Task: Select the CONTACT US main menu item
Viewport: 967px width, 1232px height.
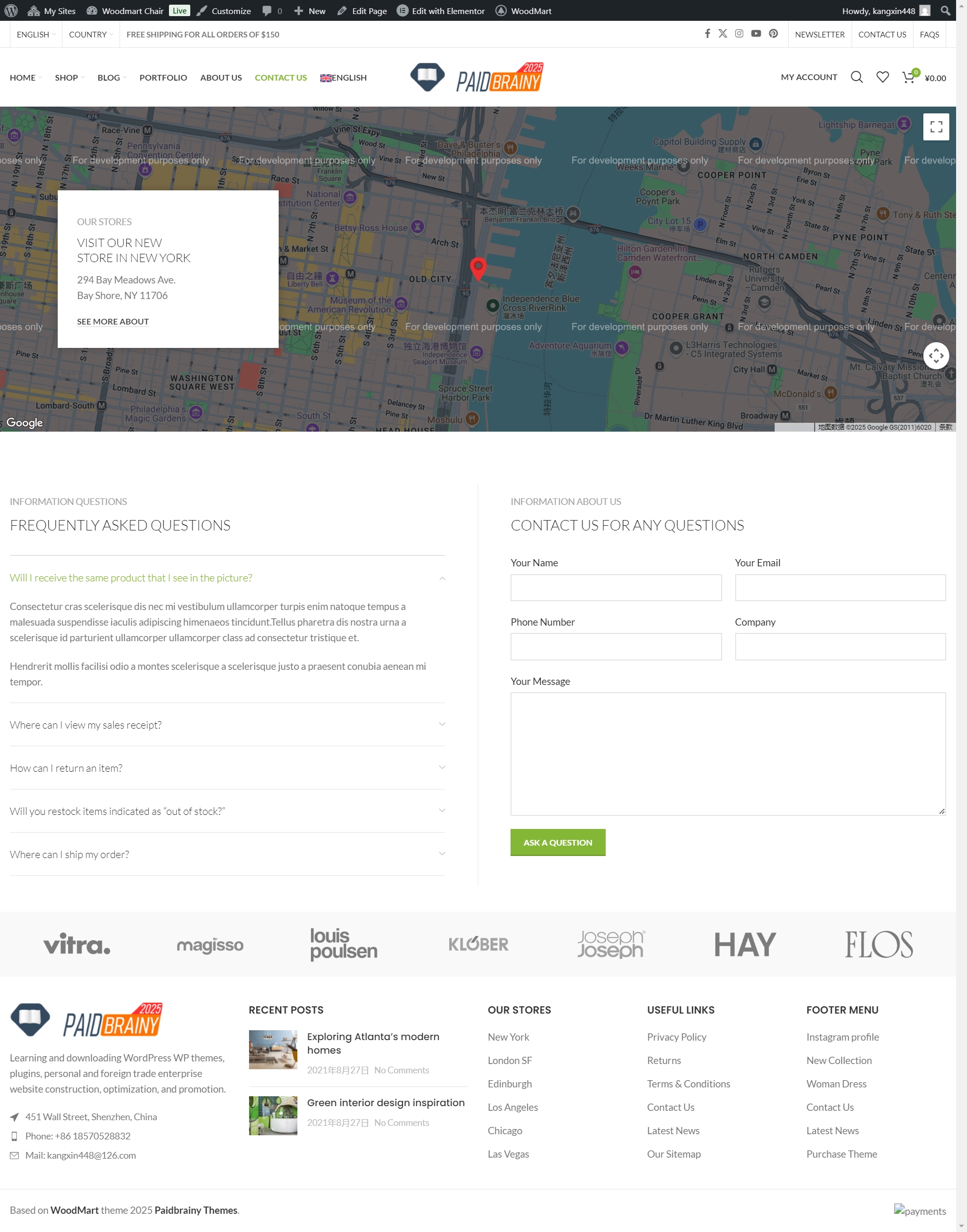Action: [x=281, y=77]
